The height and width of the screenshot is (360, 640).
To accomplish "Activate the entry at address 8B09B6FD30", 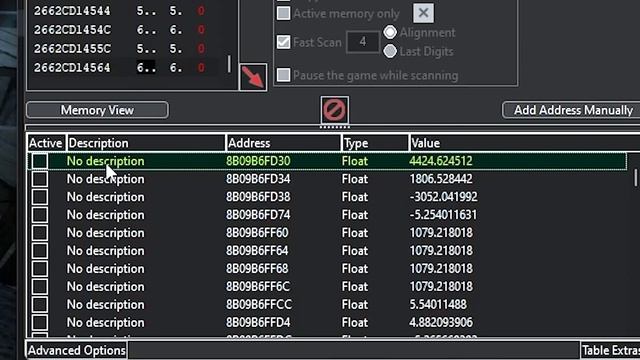I will click(x=40, y=161).
